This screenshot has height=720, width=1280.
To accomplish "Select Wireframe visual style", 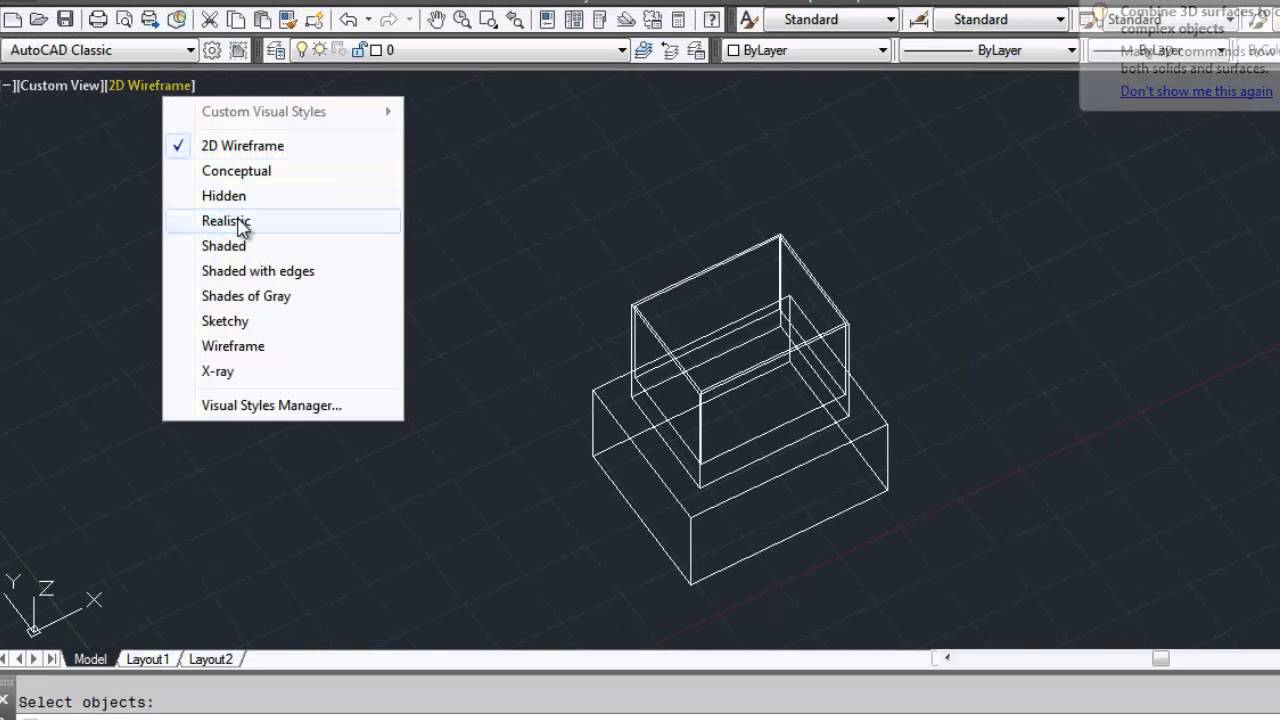I will [283, 346].
